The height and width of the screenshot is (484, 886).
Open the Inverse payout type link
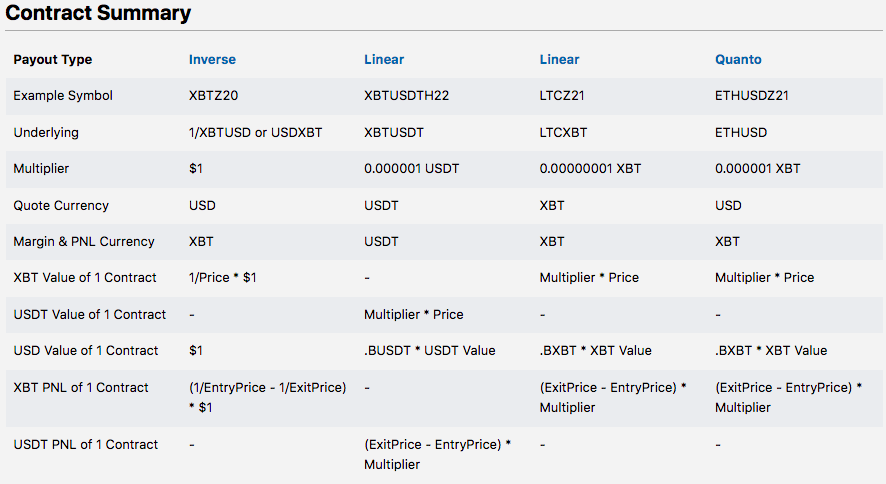pos(212,59)
